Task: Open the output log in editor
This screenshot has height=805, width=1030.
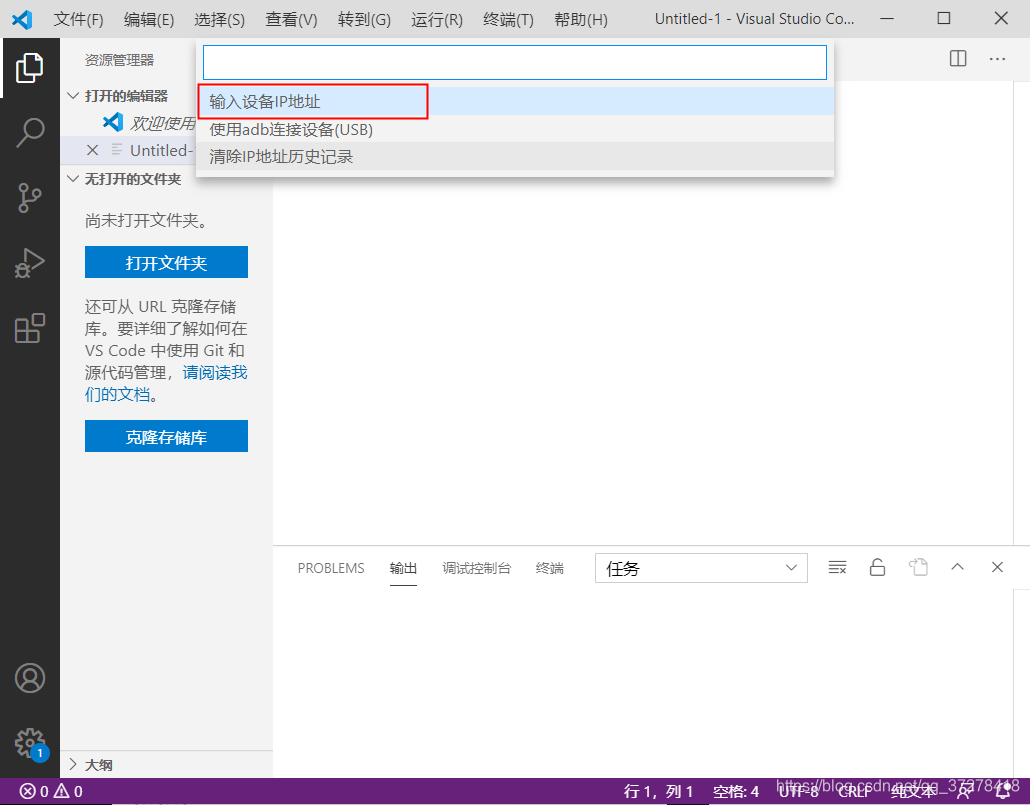Action: 918,567
